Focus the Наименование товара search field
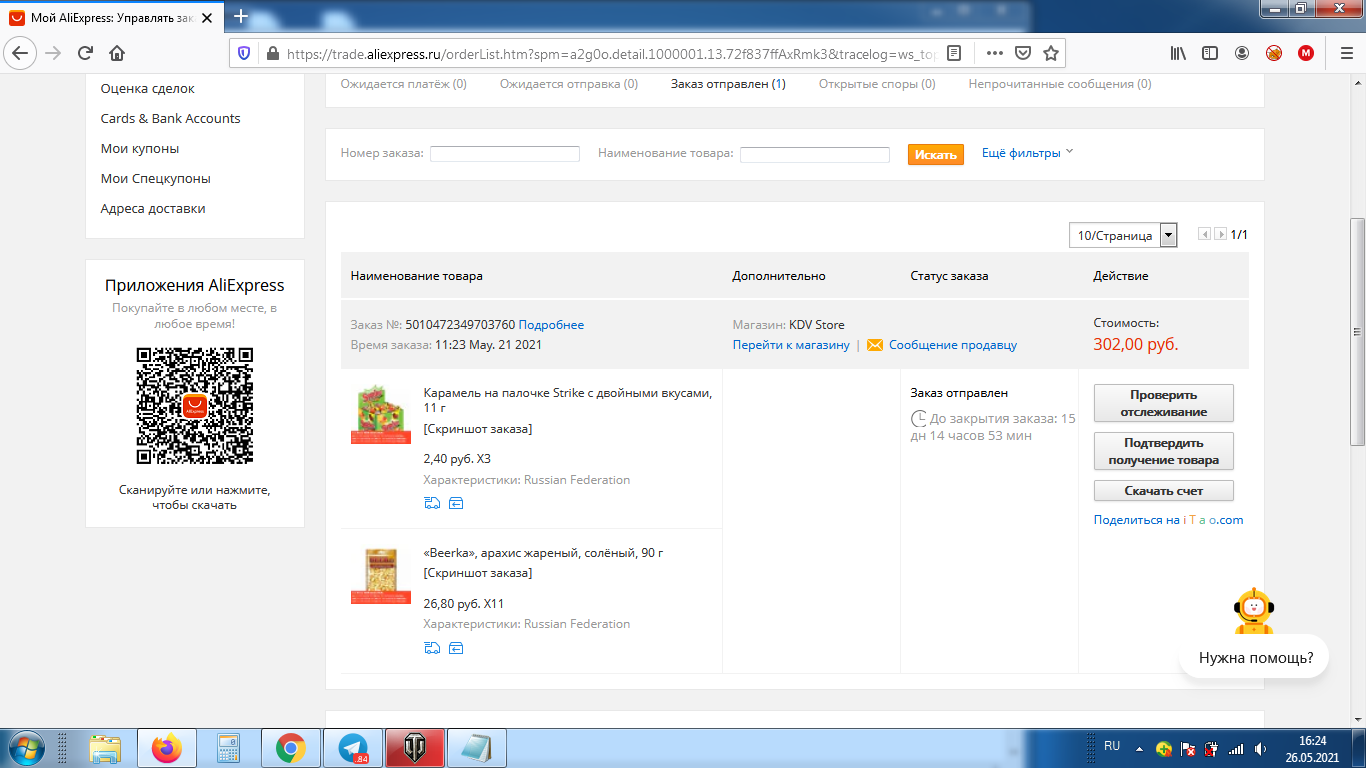1366x768 pixels. pos(815,154)
